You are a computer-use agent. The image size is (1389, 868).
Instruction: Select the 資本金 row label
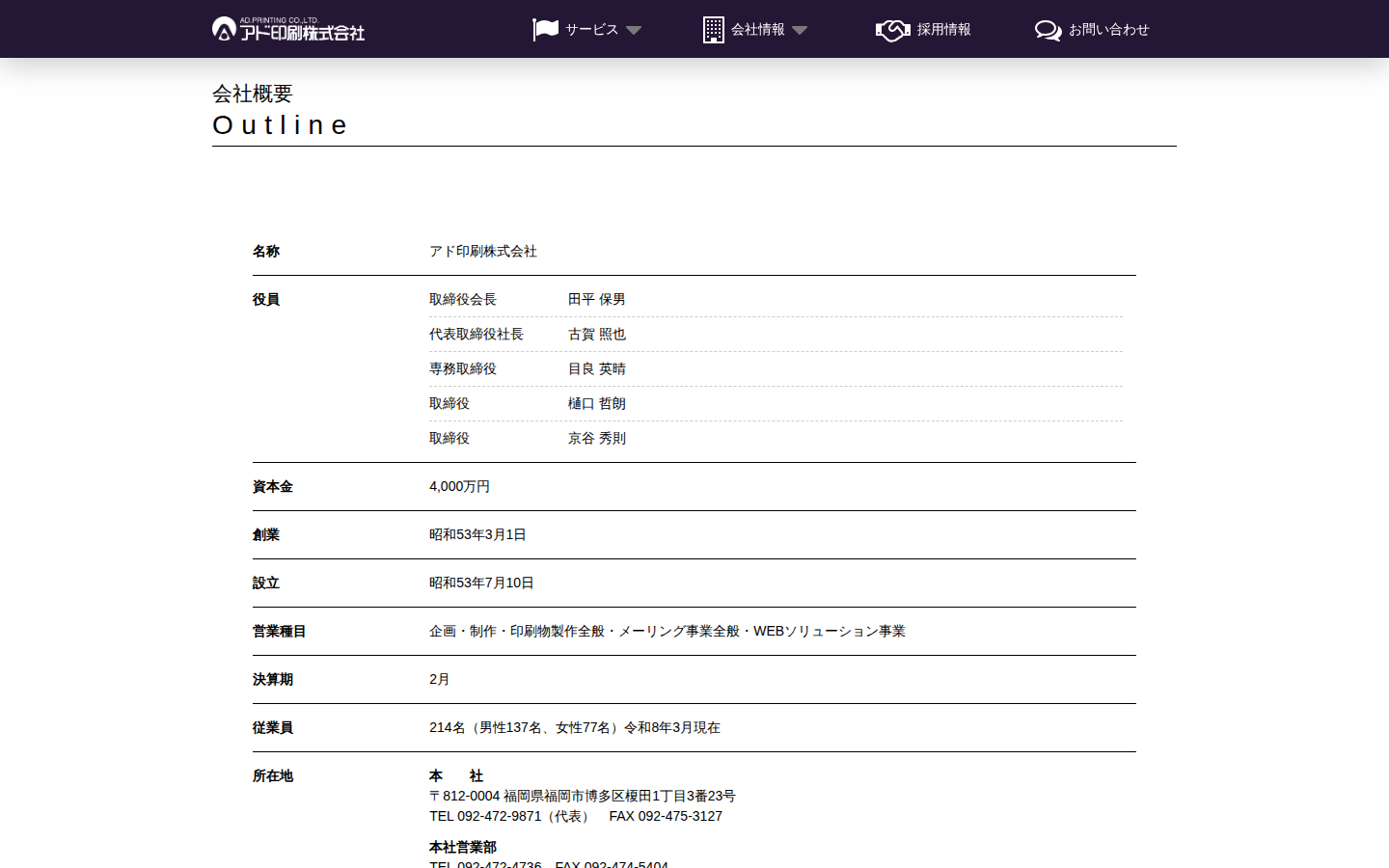[x=273, y=487]
